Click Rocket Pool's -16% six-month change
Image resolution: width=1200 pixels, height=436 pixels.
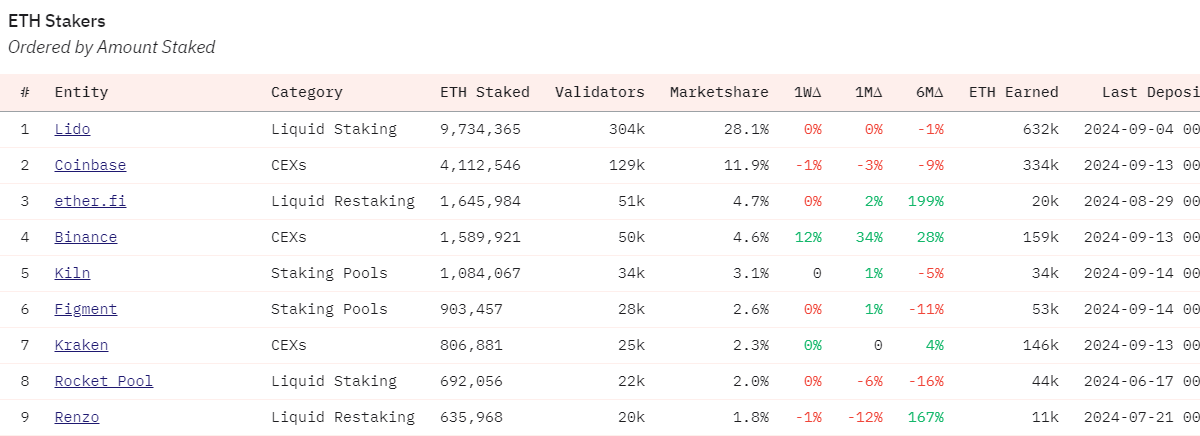(926, 381)
